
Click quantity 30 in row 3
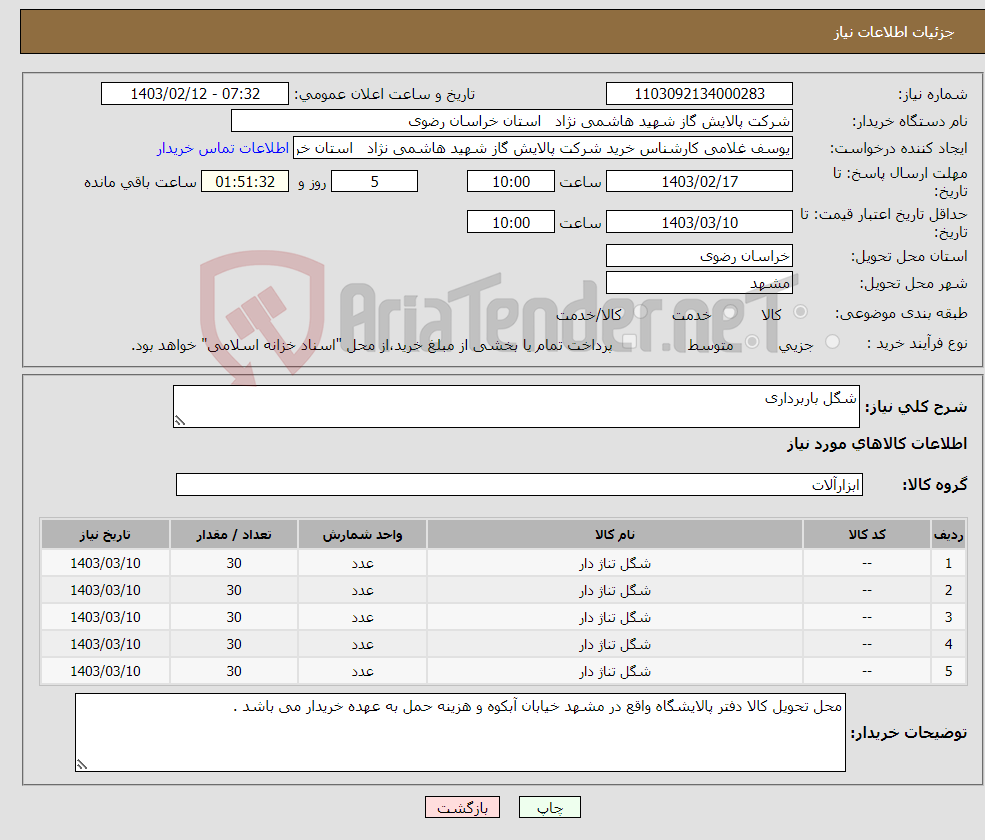(x=234, y=618)
